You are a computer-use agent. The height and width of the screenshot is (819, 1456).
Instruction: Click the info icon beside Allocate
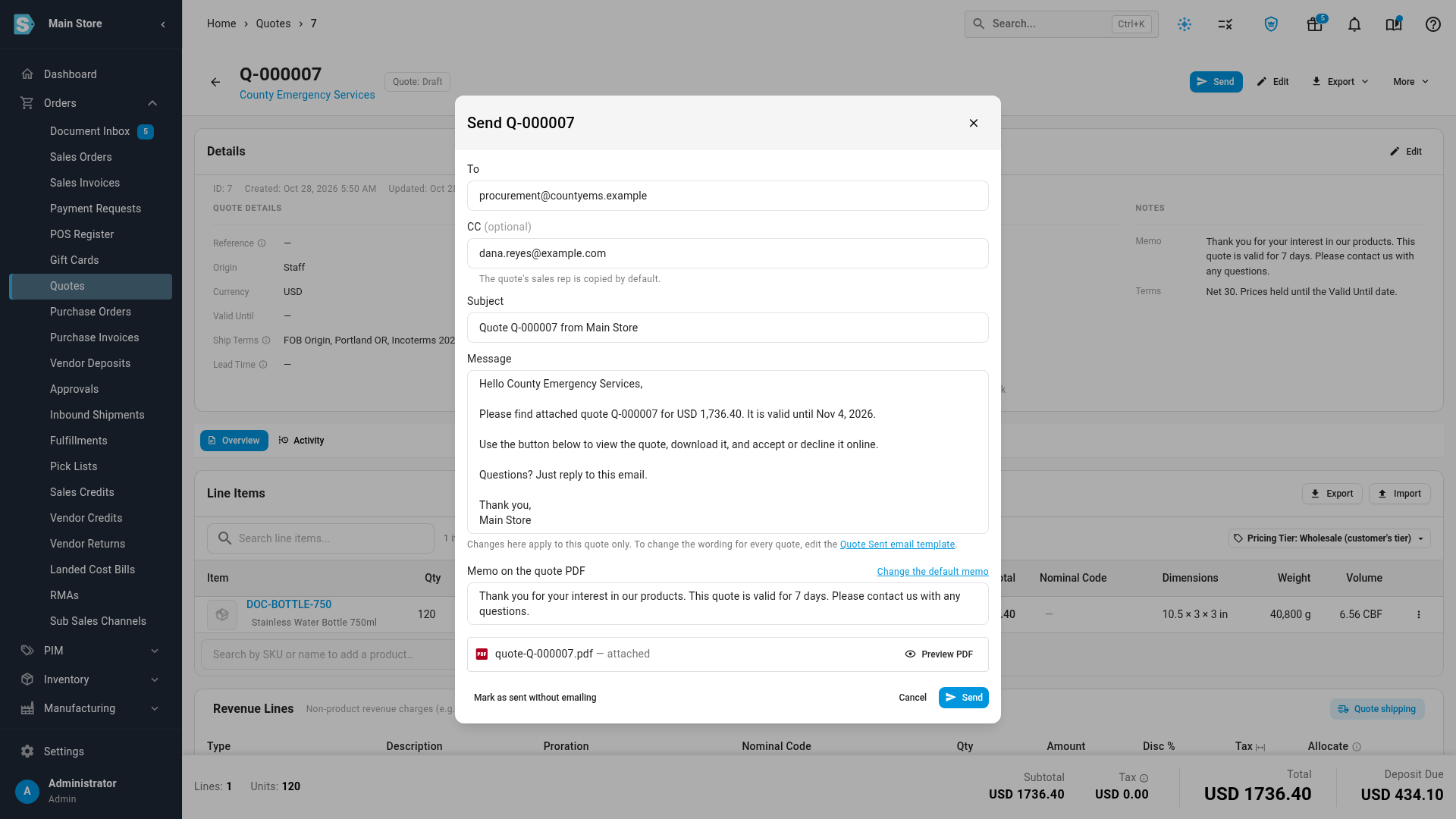click(x=1357, y=747)
